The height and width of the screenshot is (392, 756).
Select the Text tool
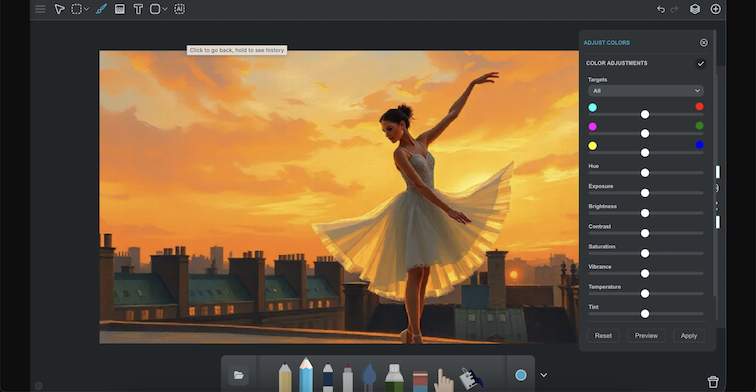pos(138,9)
